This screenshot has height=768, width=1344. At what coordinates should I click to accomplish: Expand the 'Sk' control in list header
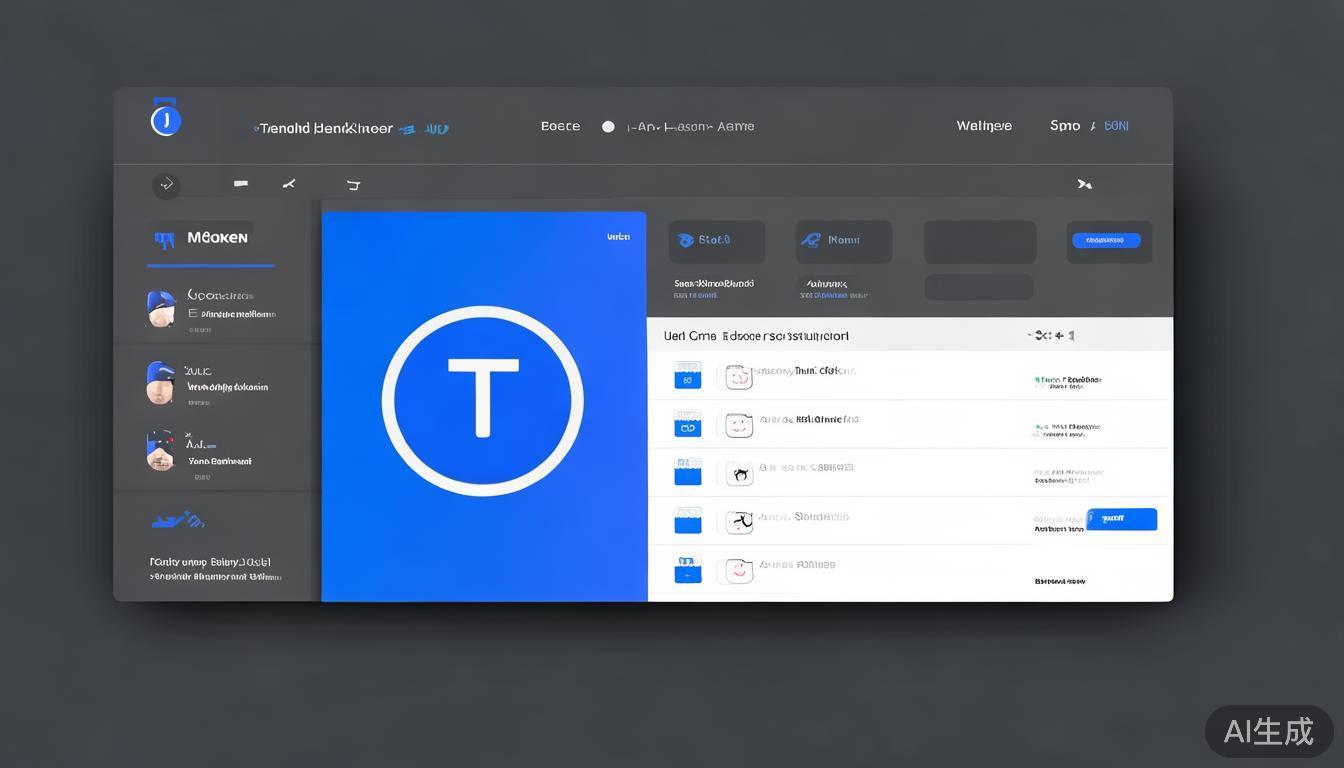point(1050,336)
